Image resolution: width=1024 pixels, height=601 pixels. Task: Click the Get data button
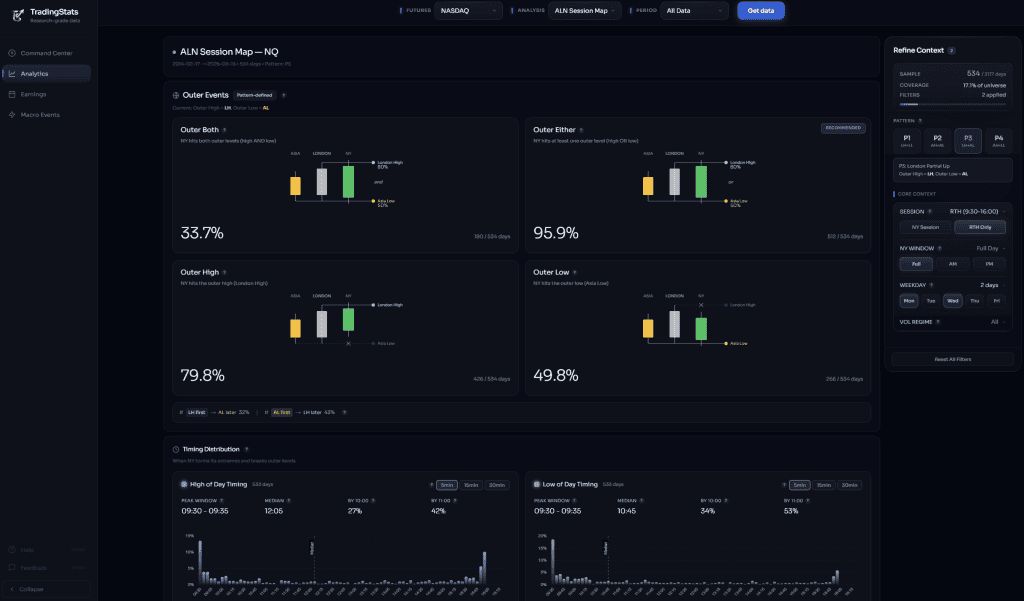pos(760,10)
